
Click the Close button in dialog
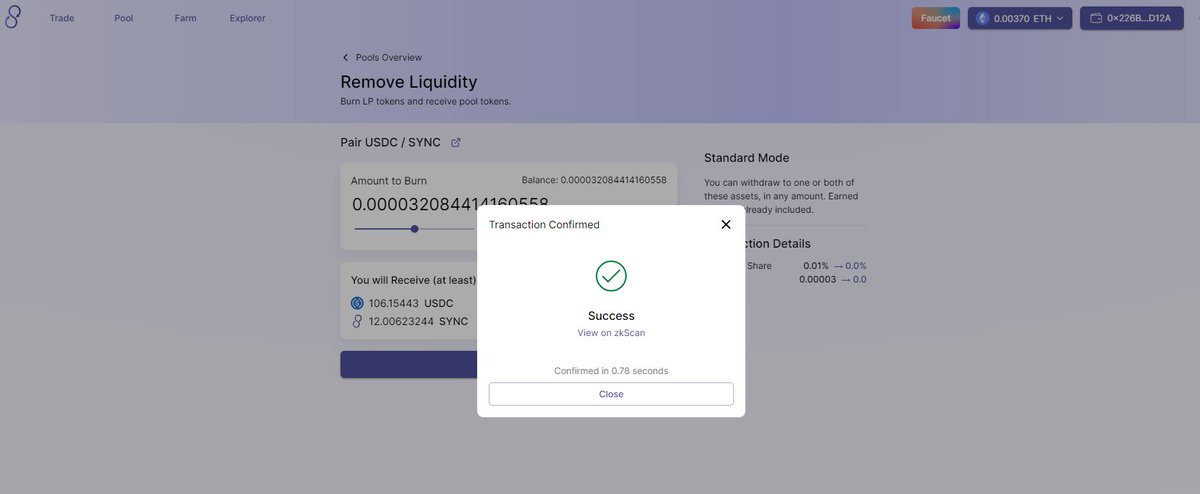tap(611, 394)
